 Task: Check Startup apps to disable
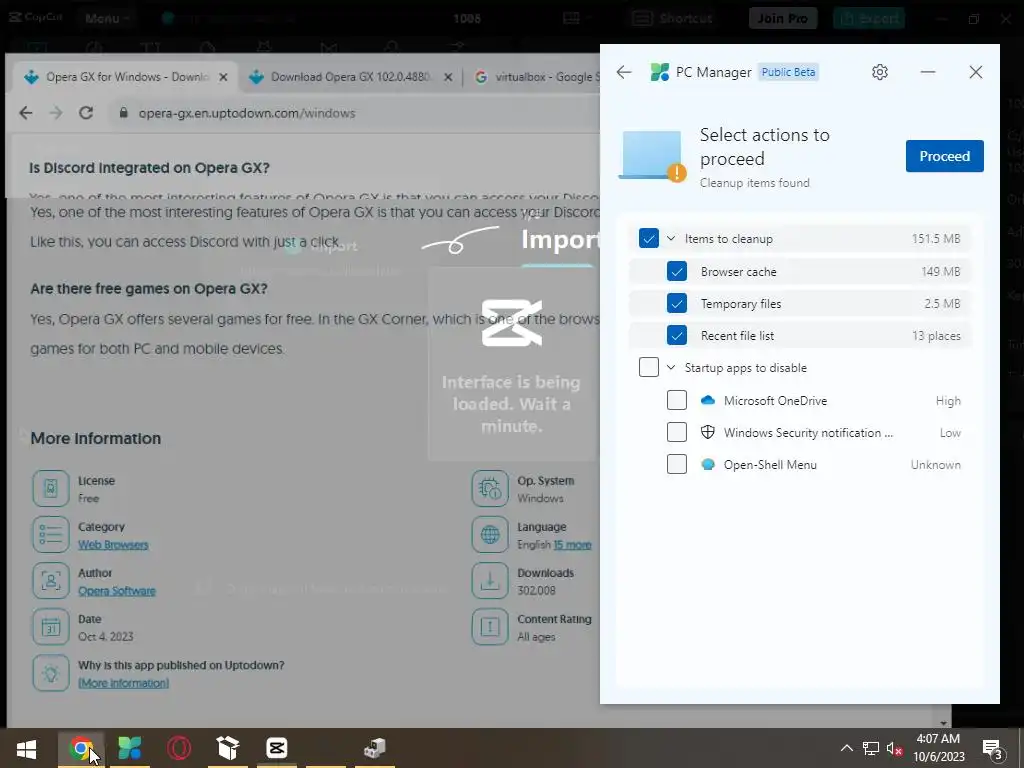coord(648,367)
